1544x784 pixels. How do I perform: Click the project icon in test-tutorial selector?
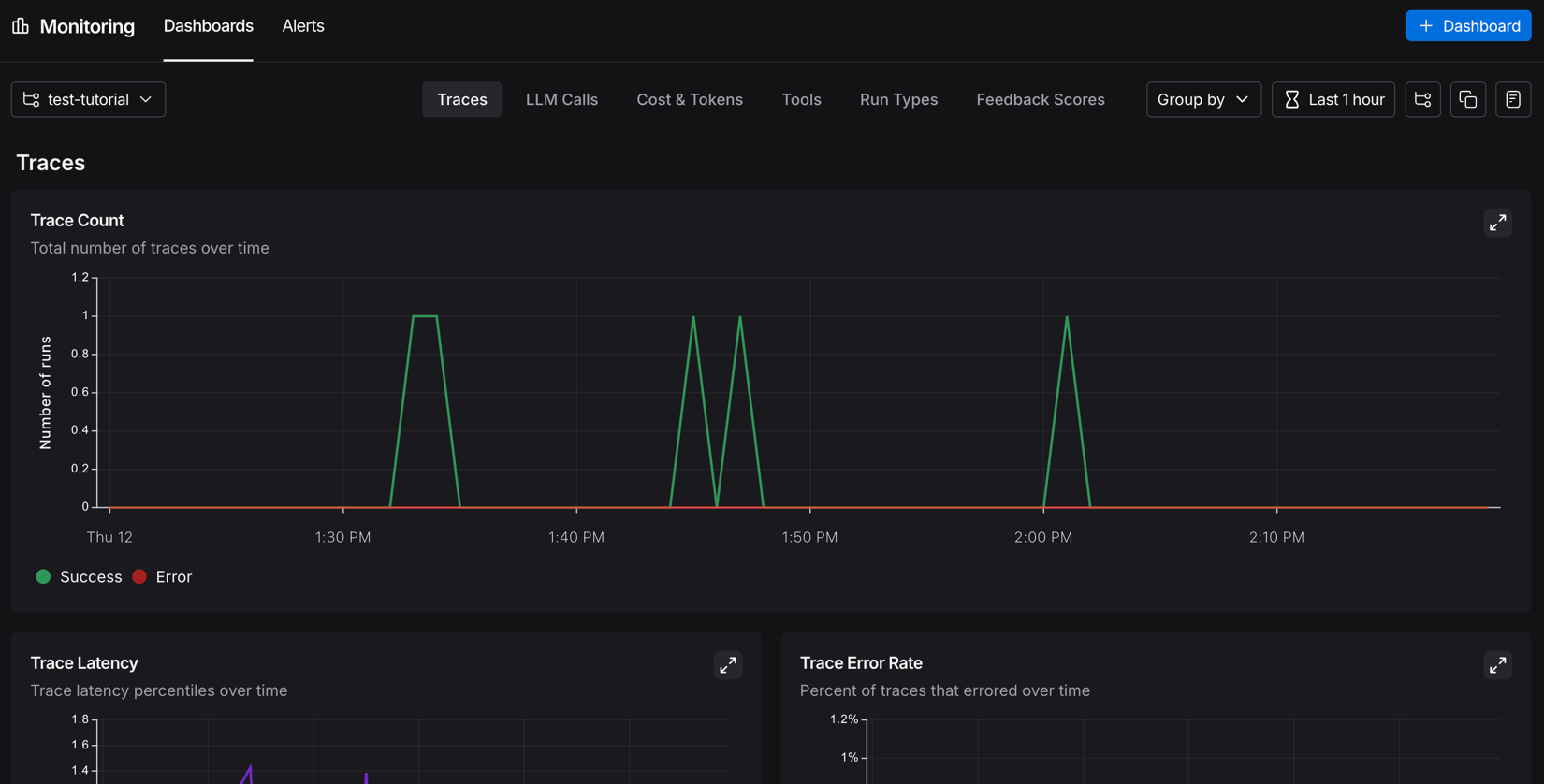tap(31, 99)
